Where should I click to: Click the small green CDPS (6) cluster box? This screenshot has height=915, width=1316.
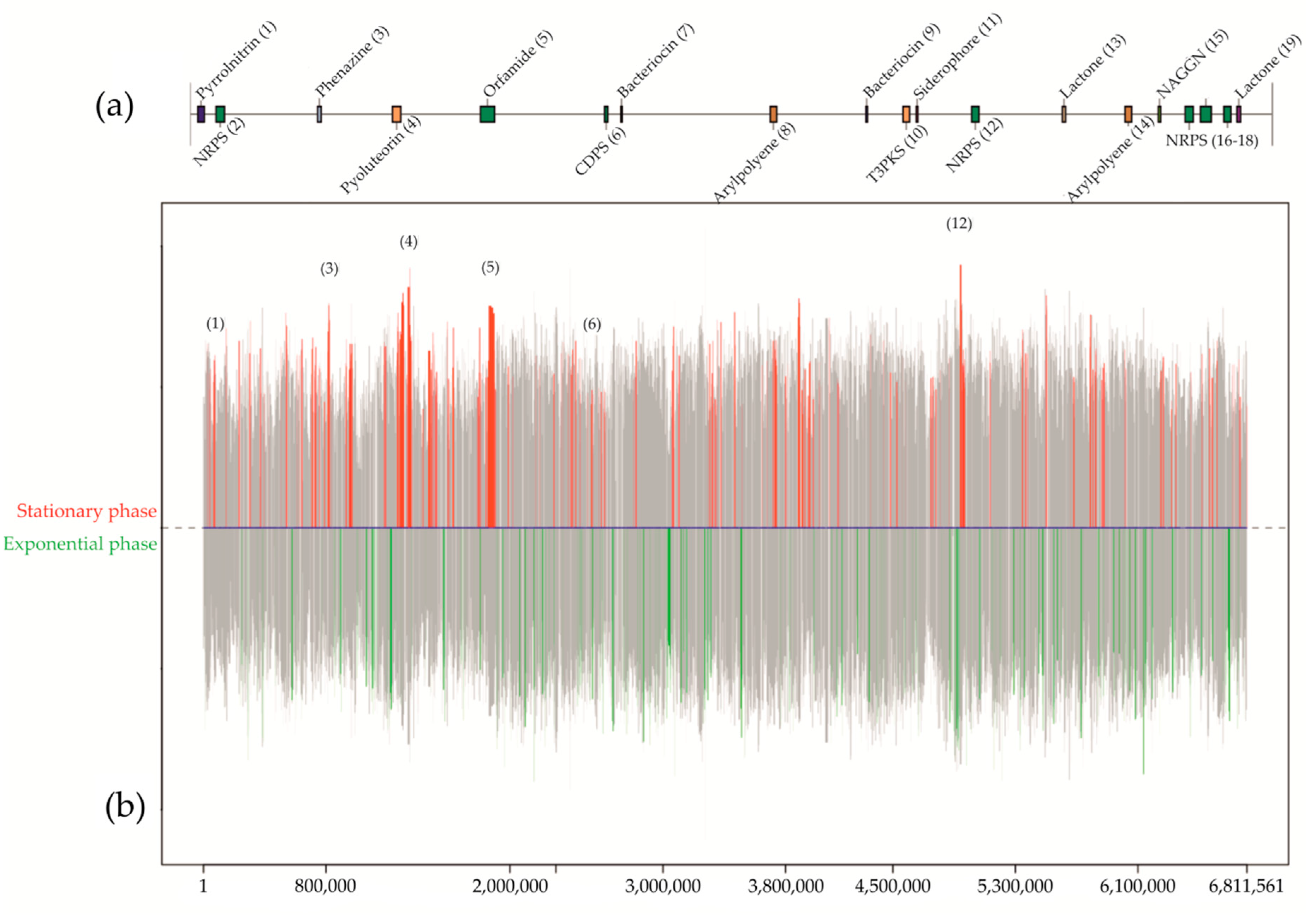tap(606, 114)
